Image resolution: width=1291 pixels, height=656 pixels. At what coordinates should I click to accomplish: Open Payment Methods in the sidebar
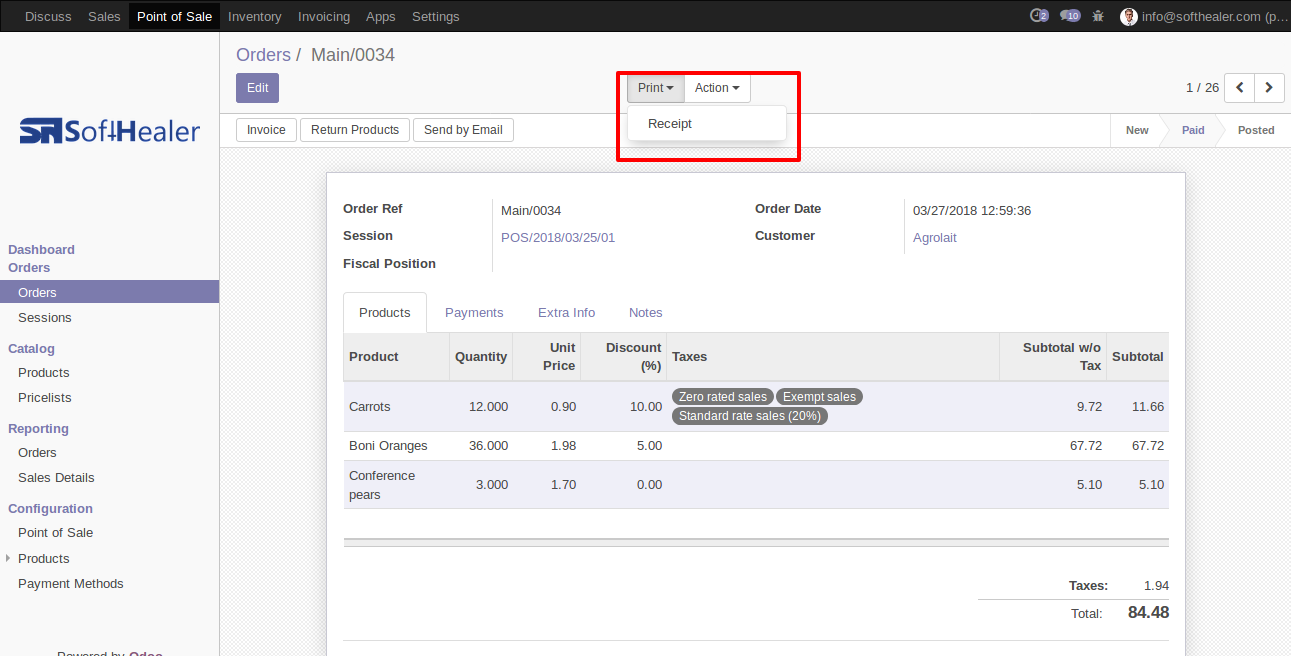[71, 583]
